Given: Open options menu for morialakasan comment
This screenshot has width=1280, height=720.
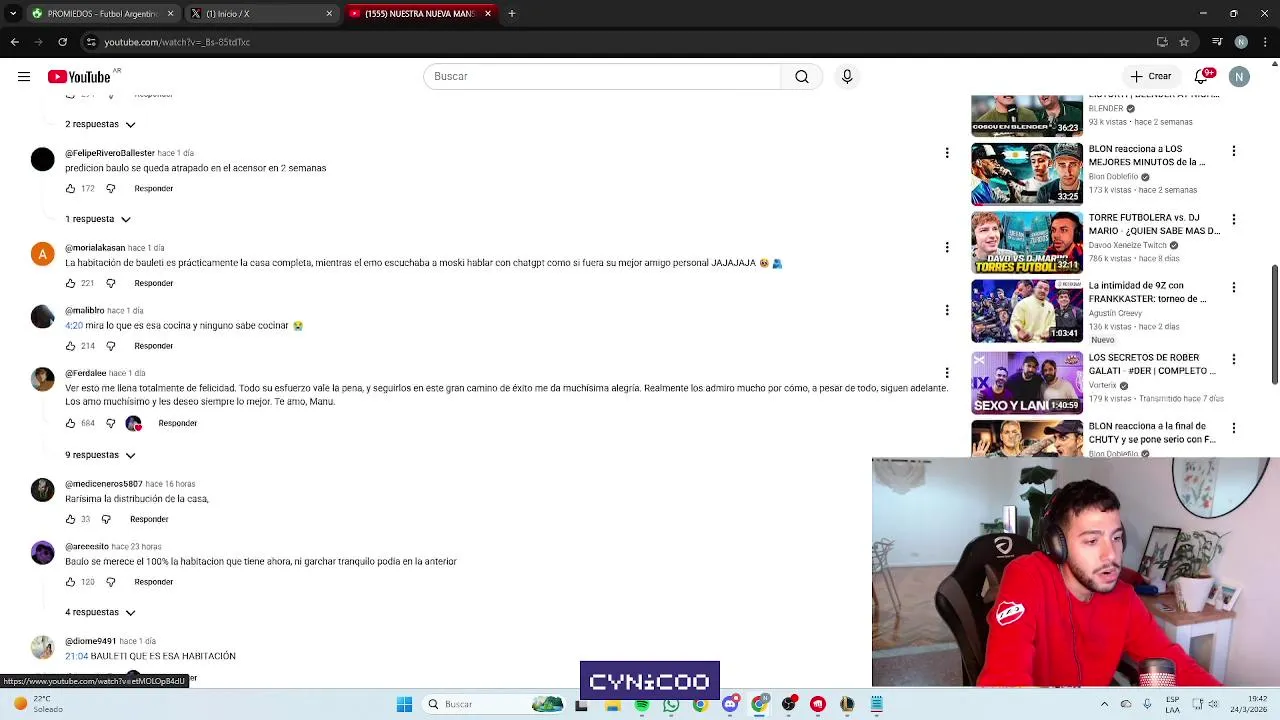Looking at the screenshot, I should point(947,247).
